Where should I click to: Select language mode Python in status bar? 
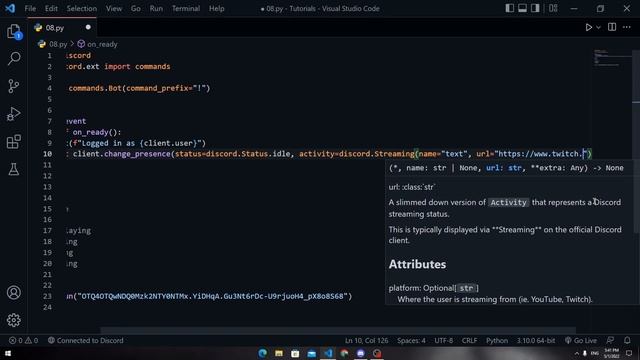tap(497, 340)
